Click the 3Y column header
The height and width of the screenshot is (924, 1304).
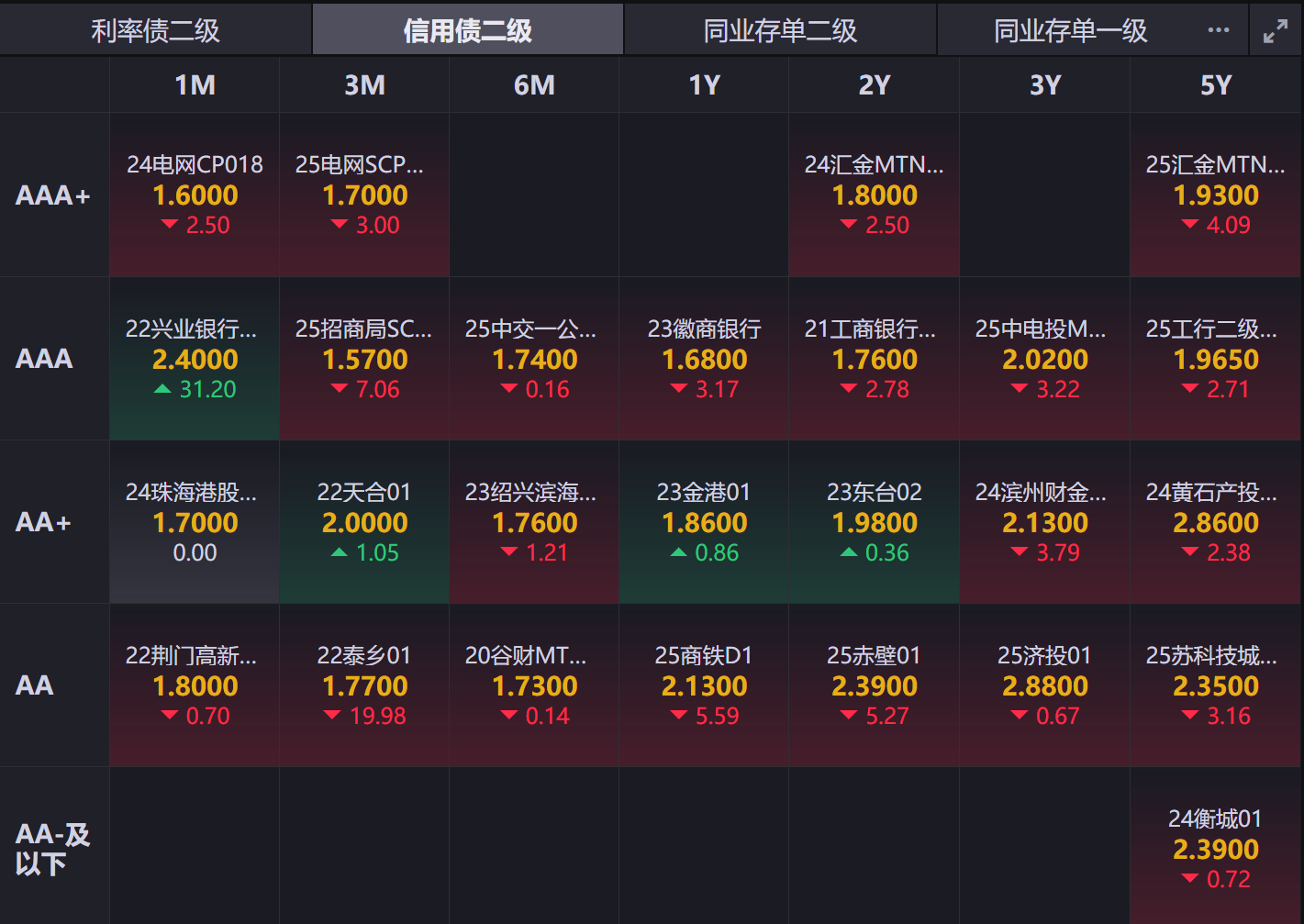pos(1044,85)
